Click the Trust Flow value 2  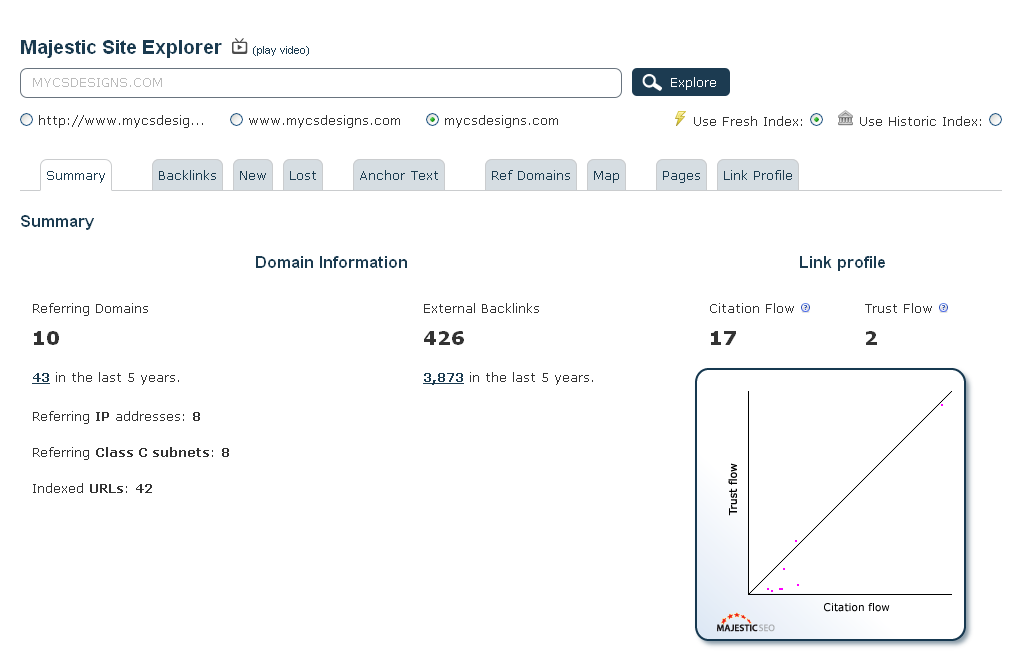tap(871, 338)
